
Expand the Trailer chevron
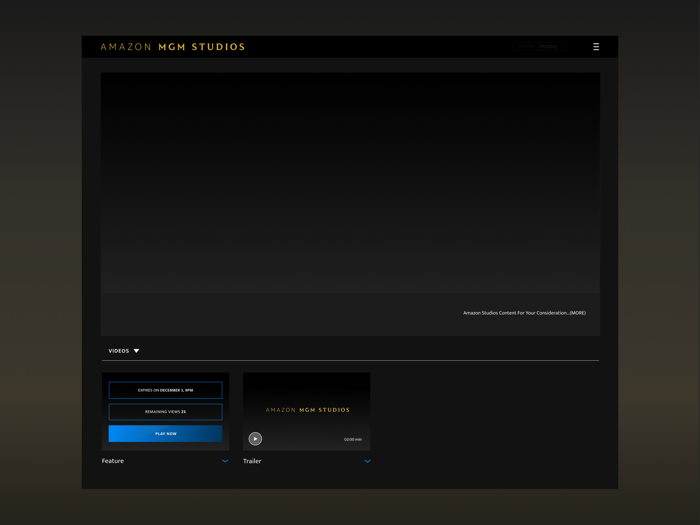367,461
